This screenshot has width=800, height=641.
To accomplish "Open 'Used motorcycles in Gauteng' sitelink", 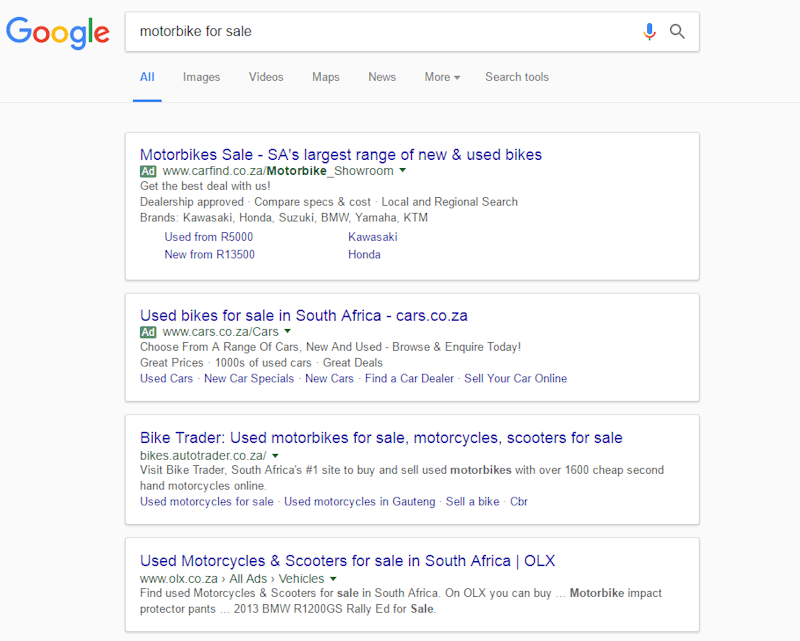I will pos(360,502).
